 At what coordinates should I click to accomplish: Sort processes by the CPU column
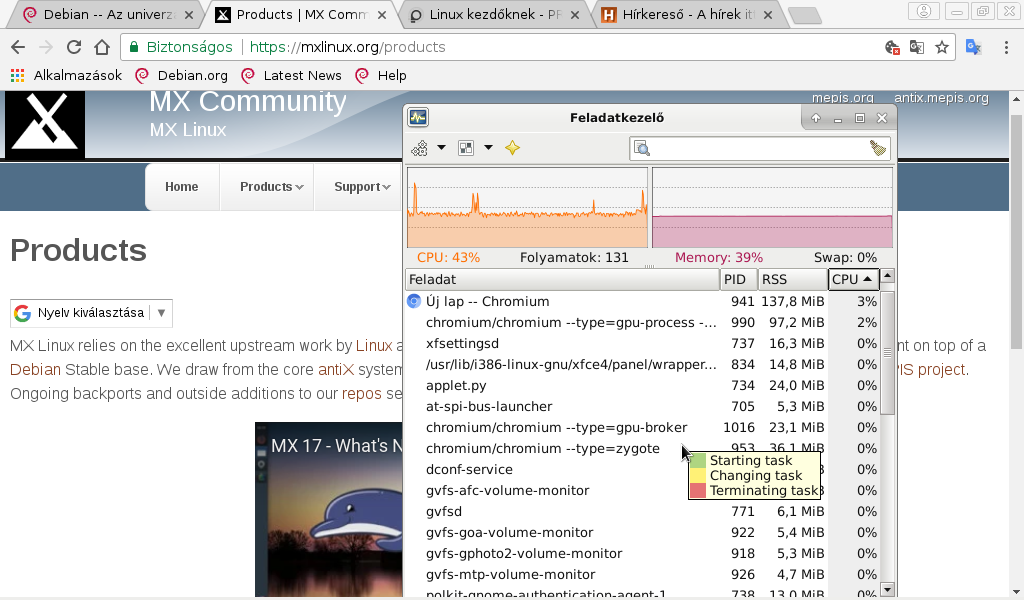[x=853, y=279]
